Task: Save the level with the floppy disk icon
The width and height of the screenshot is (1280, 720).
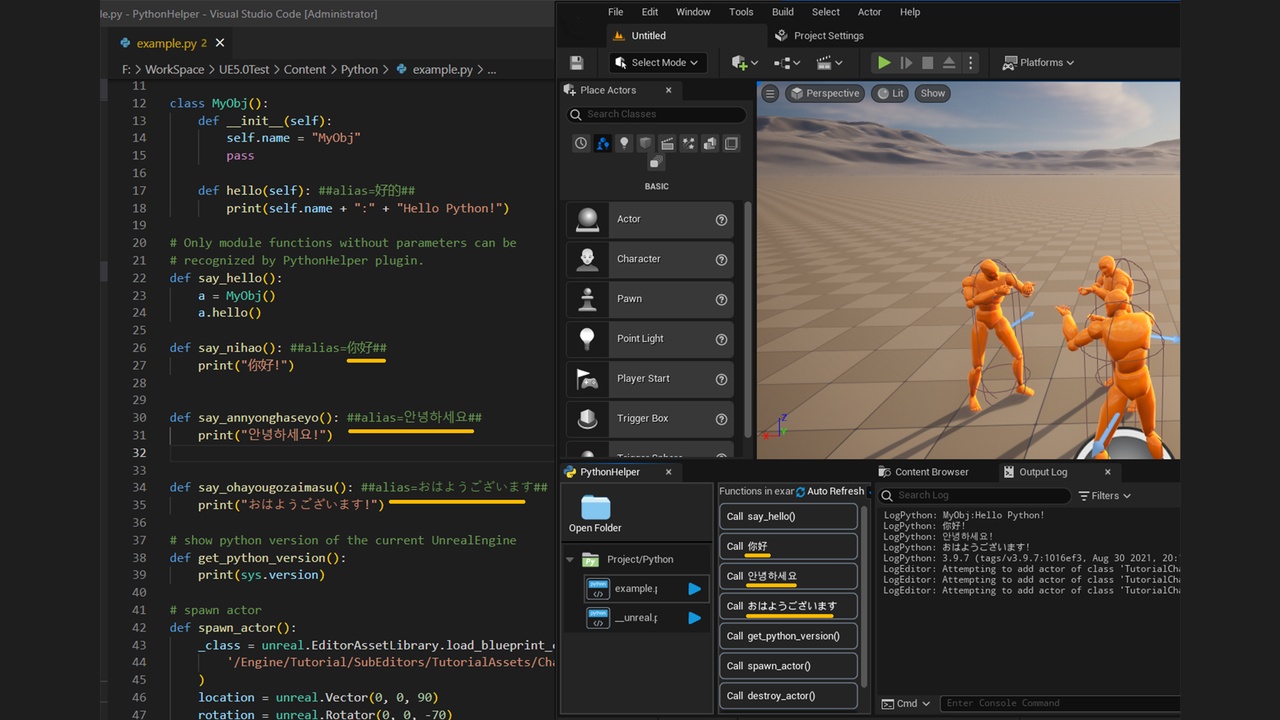Action: (577, 62)
